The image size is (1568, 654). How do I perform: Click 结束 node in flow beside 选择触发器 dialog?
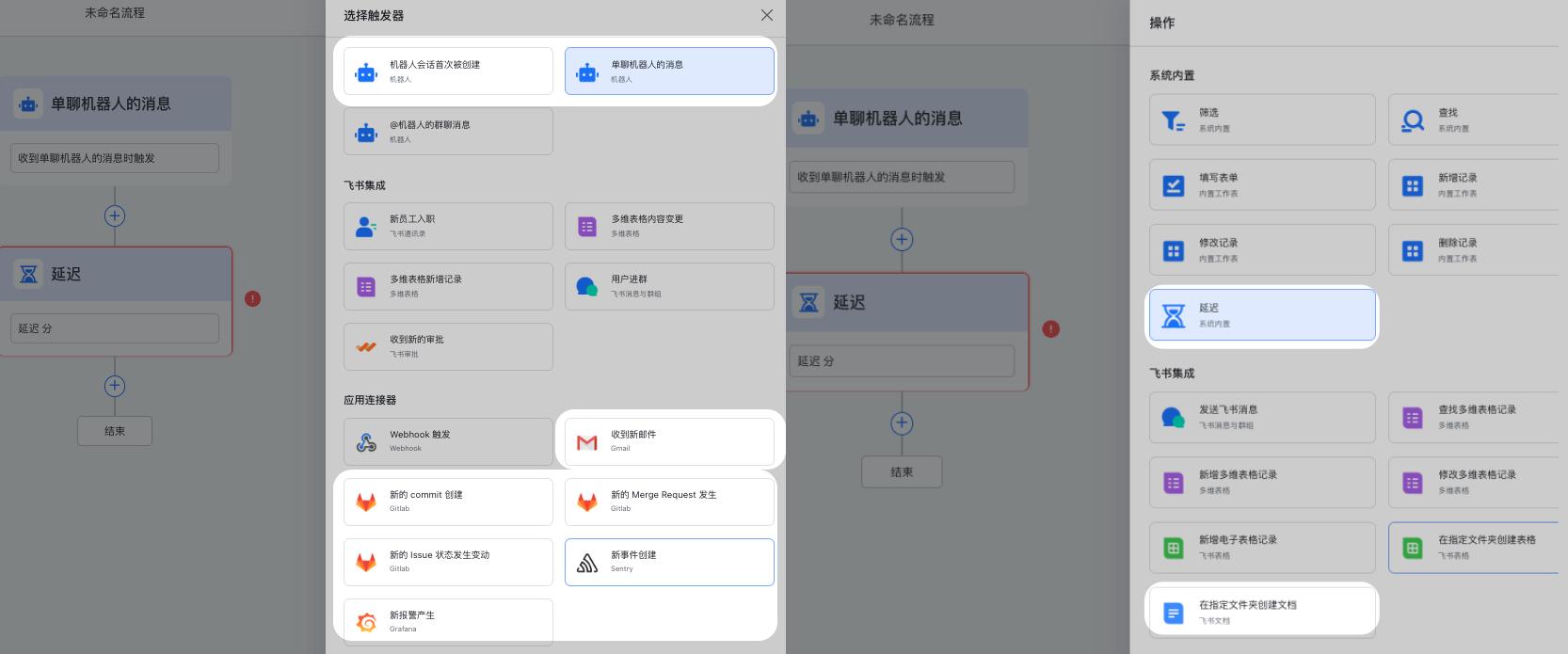(x=115, y=431)
